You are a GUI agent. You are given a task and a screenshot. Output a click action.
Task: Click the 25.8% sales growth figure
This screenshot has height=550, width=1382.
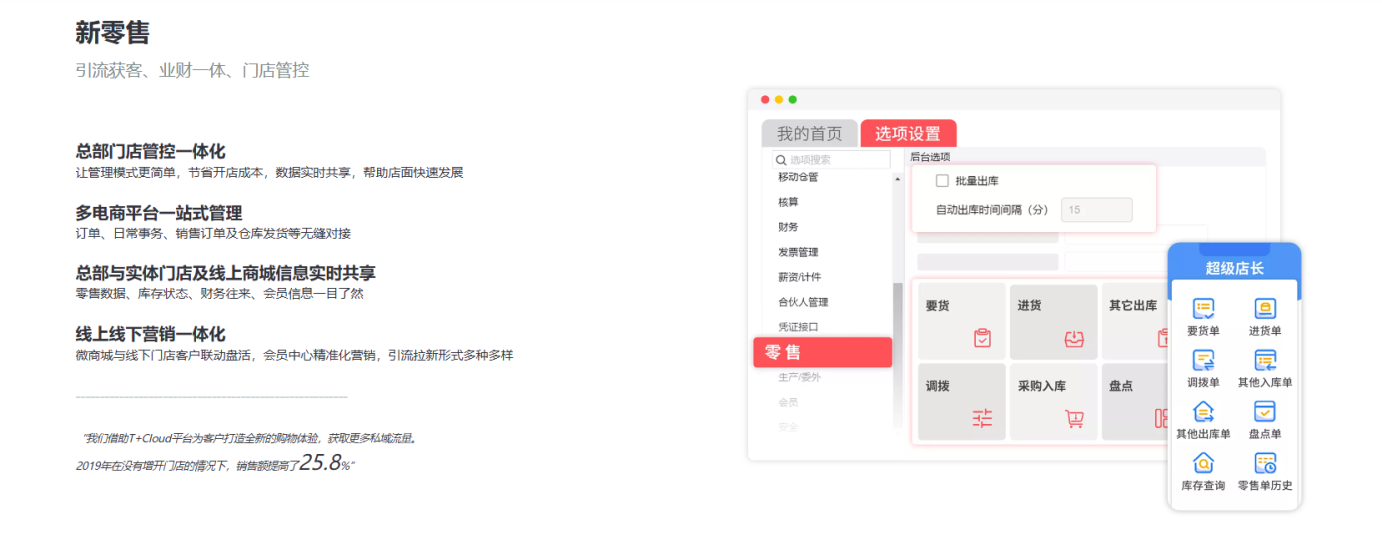pyautogui.click(x=326, y=463)
